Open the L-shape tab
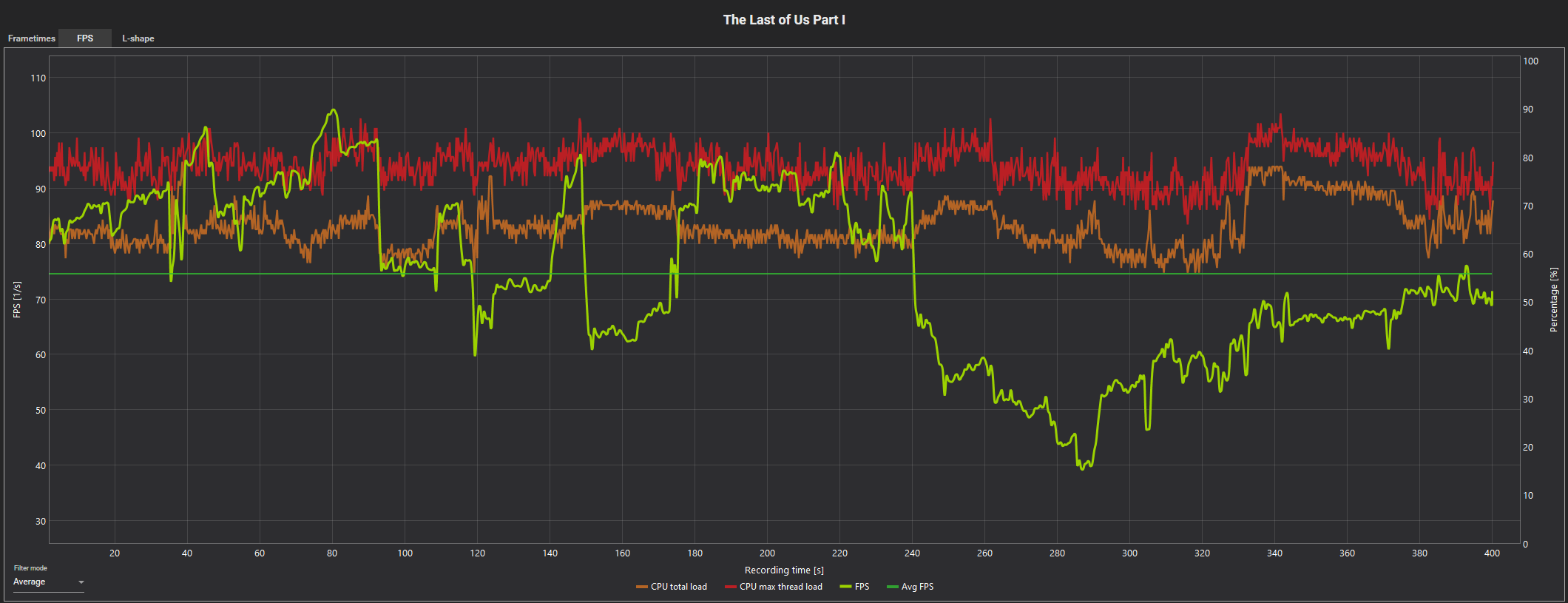The width and height of the screenshot is (1568, 603). click(138, 38)
